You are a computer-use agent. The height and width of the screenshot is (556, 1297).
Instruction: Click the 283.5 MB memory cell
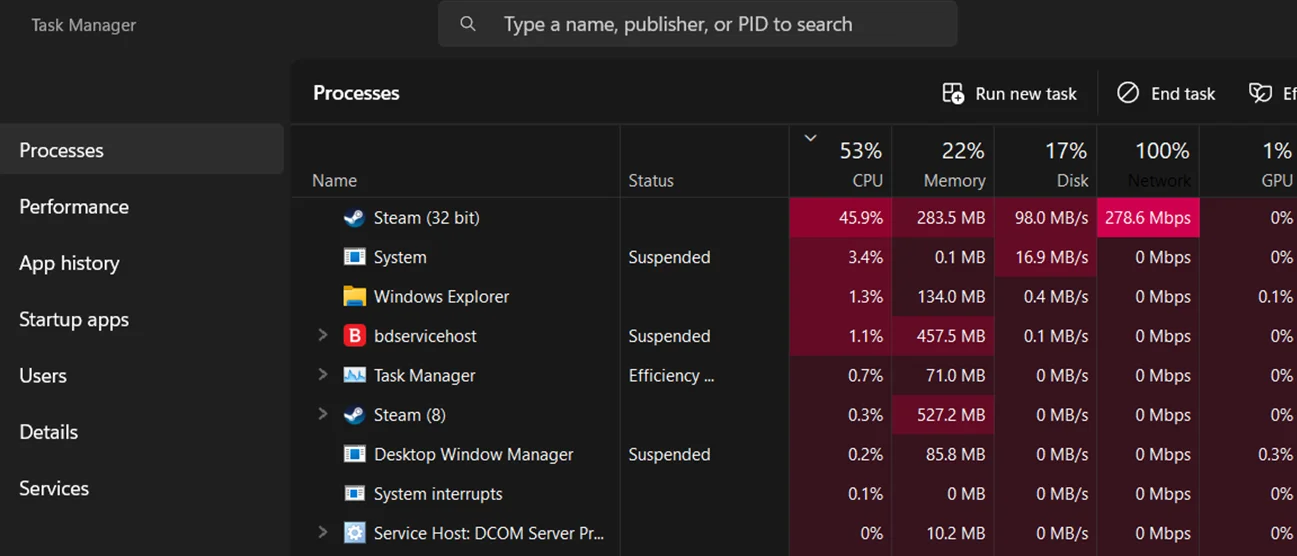[x=943, y=218]
